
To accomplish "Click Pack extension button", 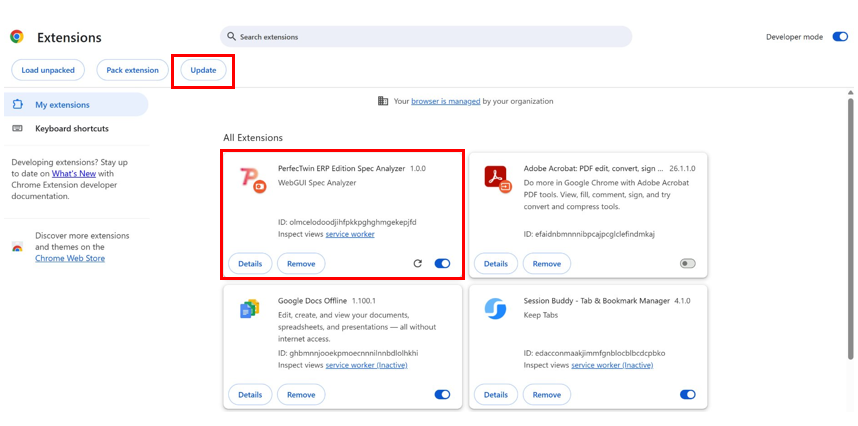I will pos(132,70).
